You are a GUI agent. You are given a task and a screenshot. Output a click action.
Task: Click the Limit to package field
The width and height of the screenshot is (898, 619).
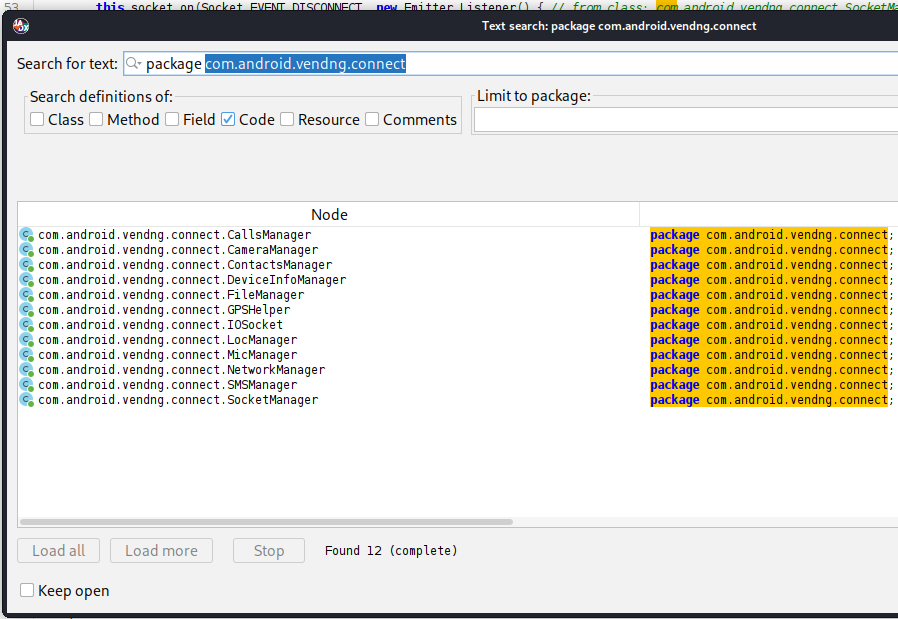(x=686, y=120)
